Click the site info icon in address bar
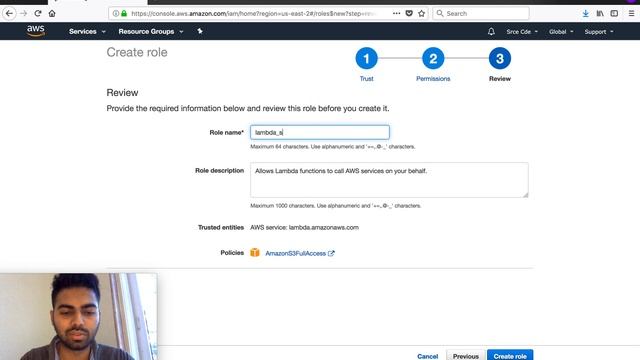Image resolution: width=640 pixels, height=360 pixels. pyautogui.click(x=116, y=13)
